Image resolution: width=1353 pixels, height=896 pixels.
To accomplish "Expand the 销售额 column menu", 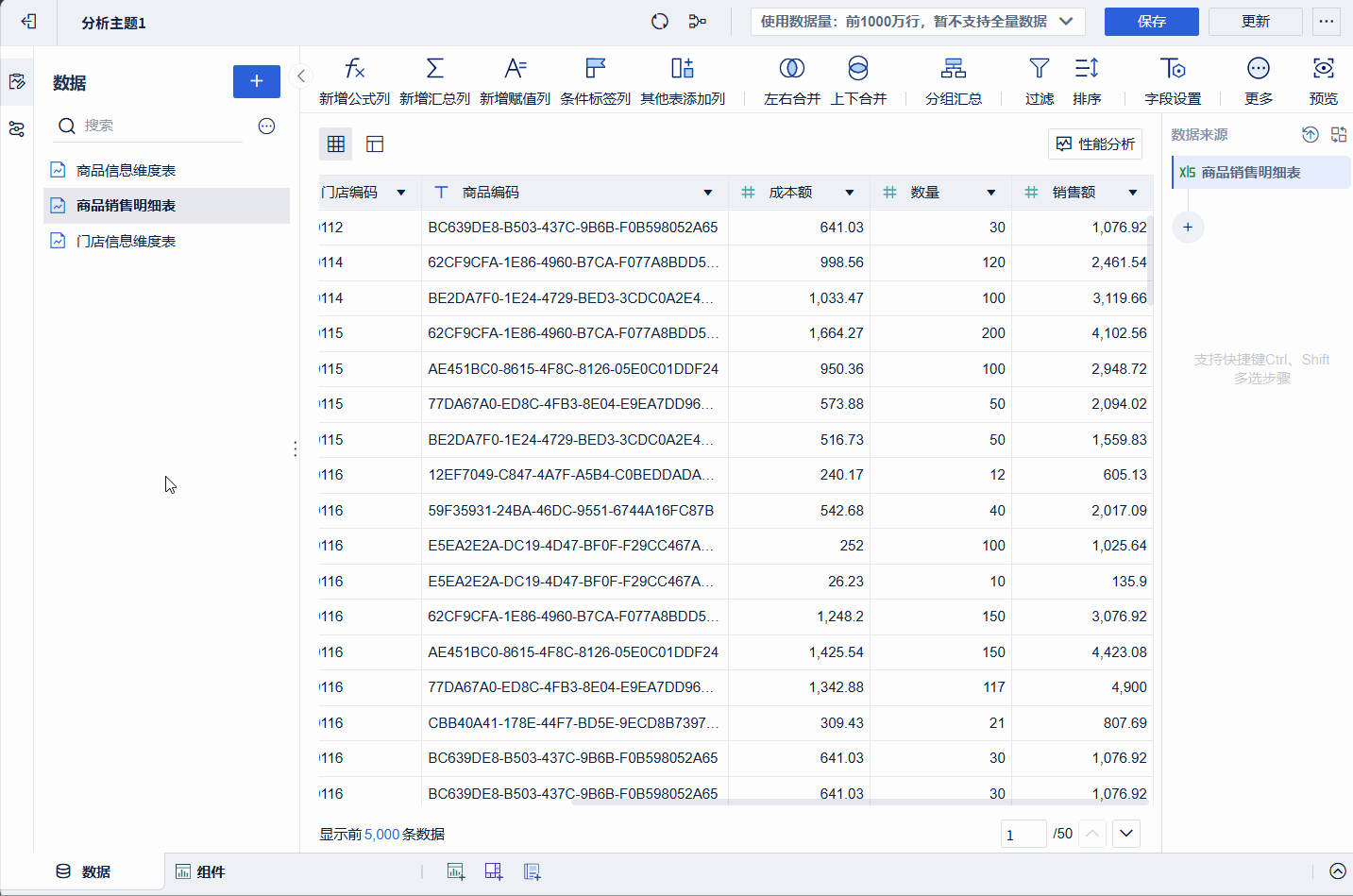I will [1132, 193].
